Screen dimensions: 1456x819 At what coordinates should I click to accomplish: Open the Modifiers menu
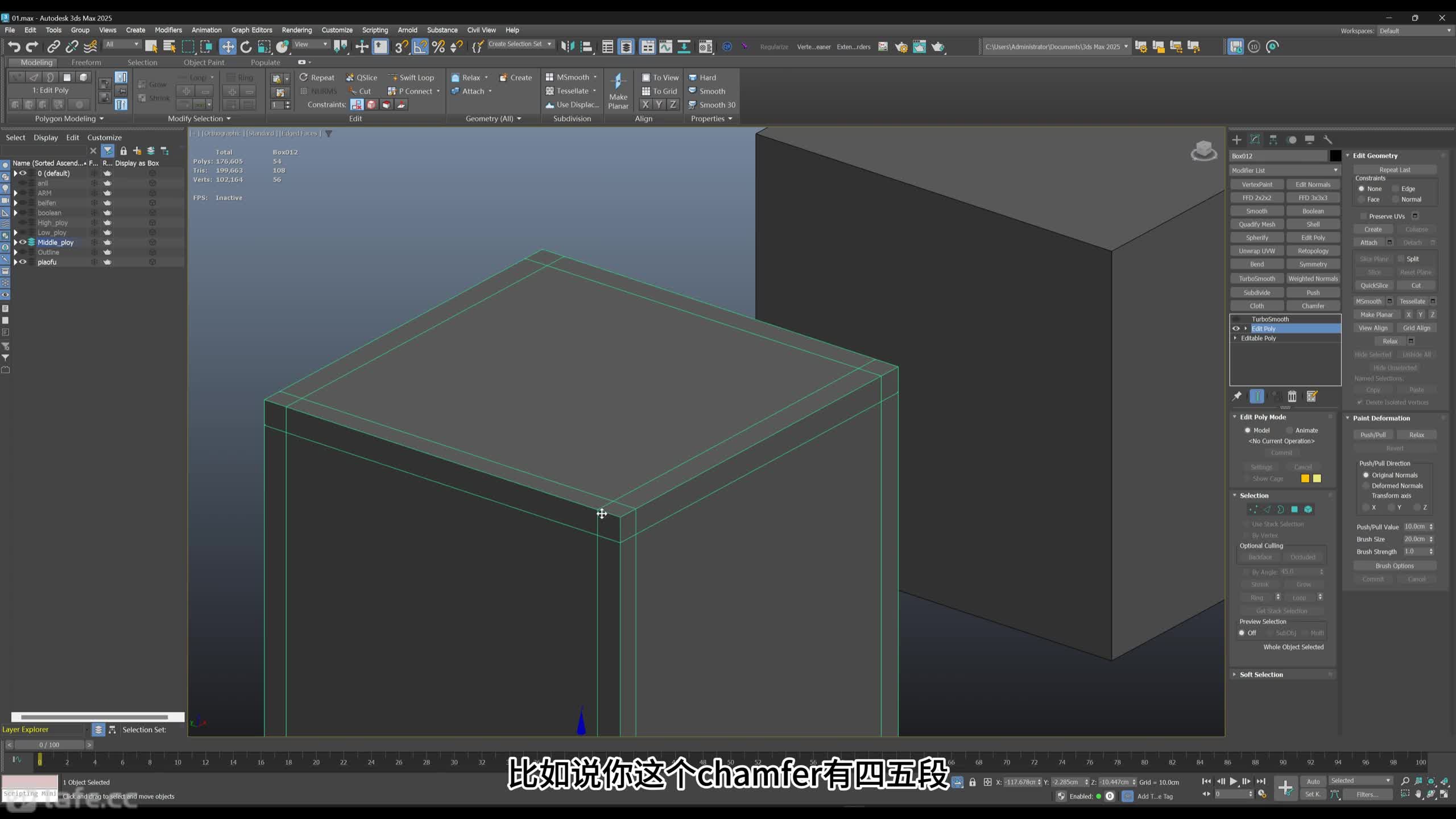coord(168,30)
